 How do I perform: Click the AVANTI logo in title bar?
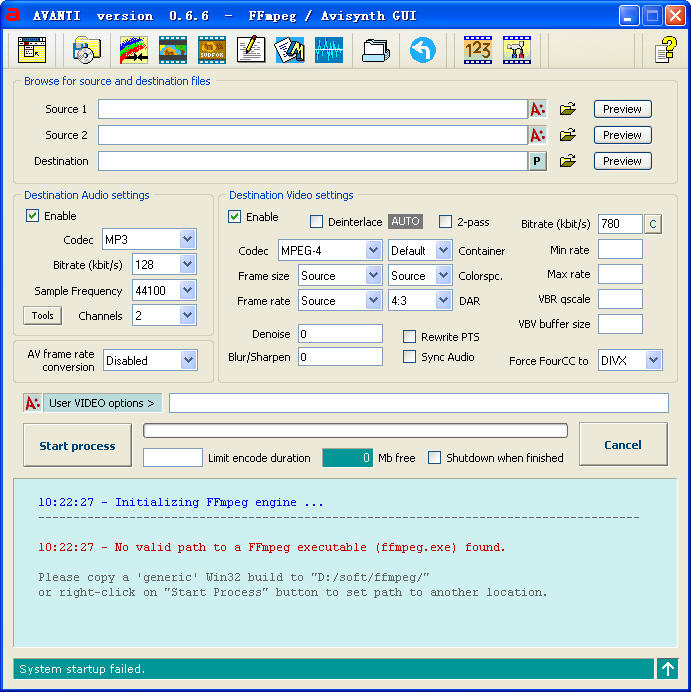[13, 15]
